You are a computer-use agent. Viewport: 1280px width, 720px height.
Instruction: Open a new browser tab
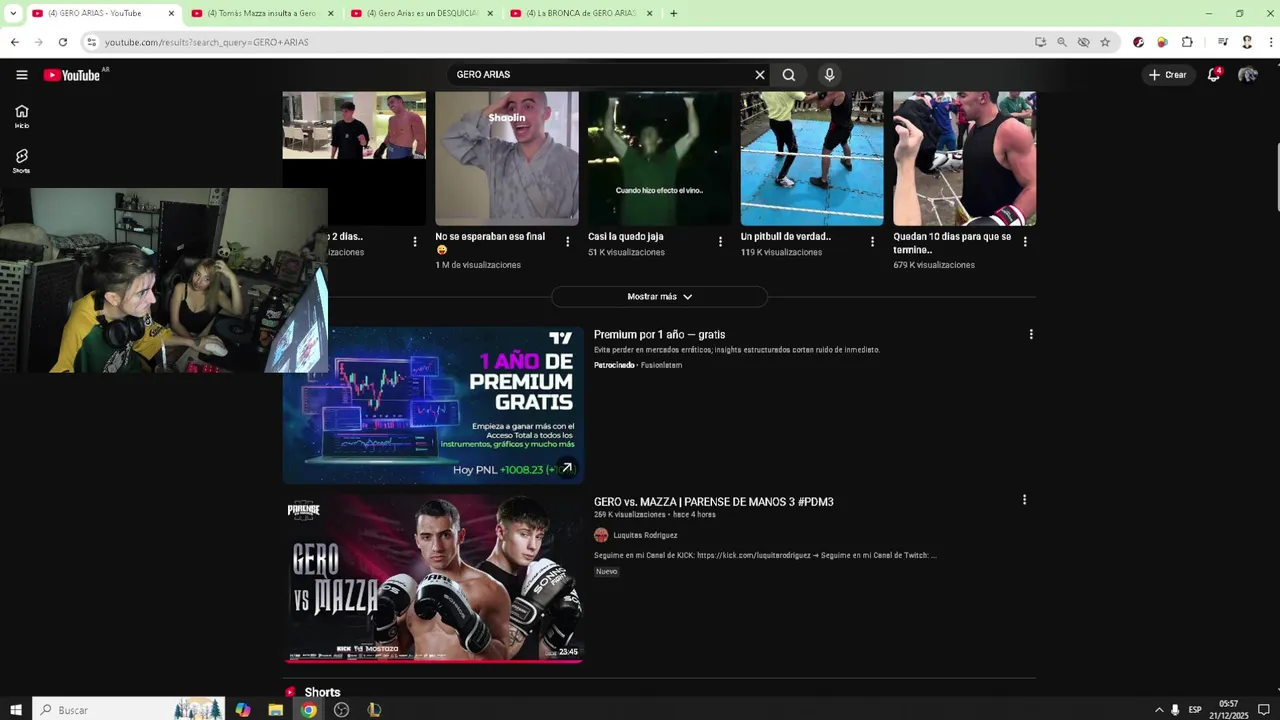point(673,13)
